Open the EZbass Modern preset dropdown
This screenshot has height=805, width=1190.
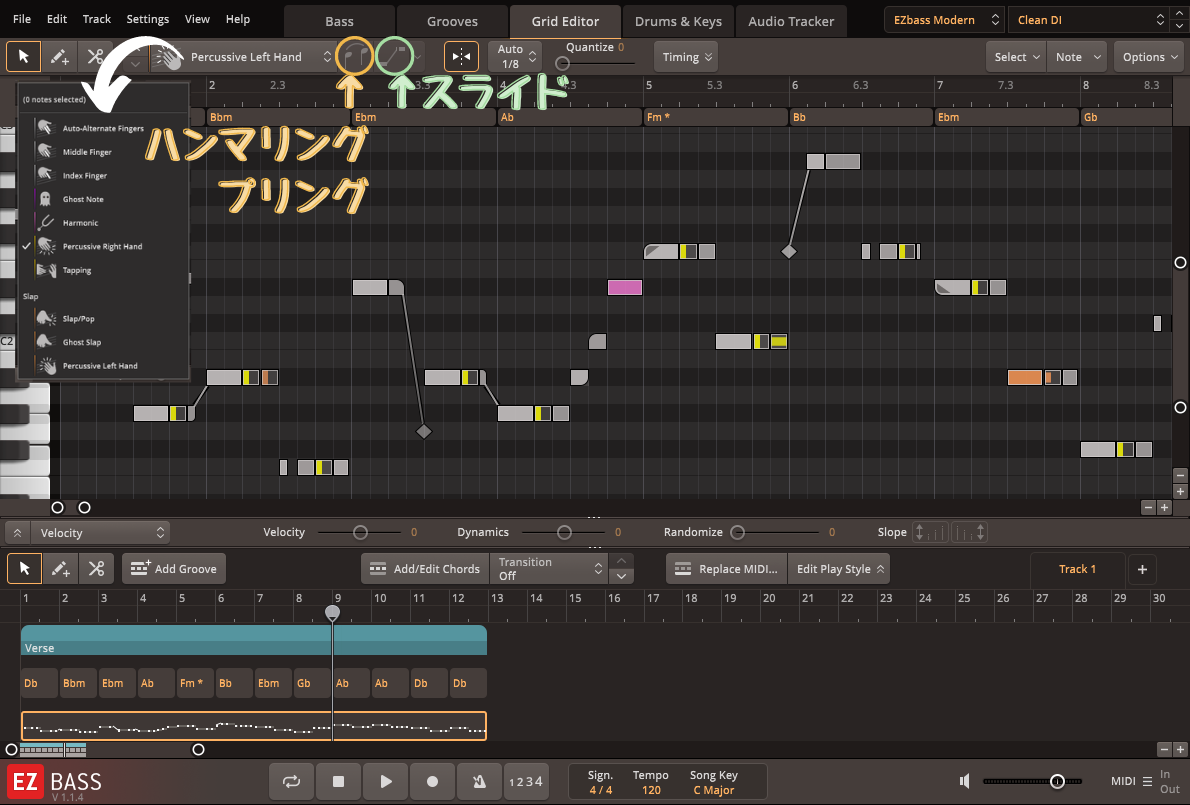(x=943, y=20)
